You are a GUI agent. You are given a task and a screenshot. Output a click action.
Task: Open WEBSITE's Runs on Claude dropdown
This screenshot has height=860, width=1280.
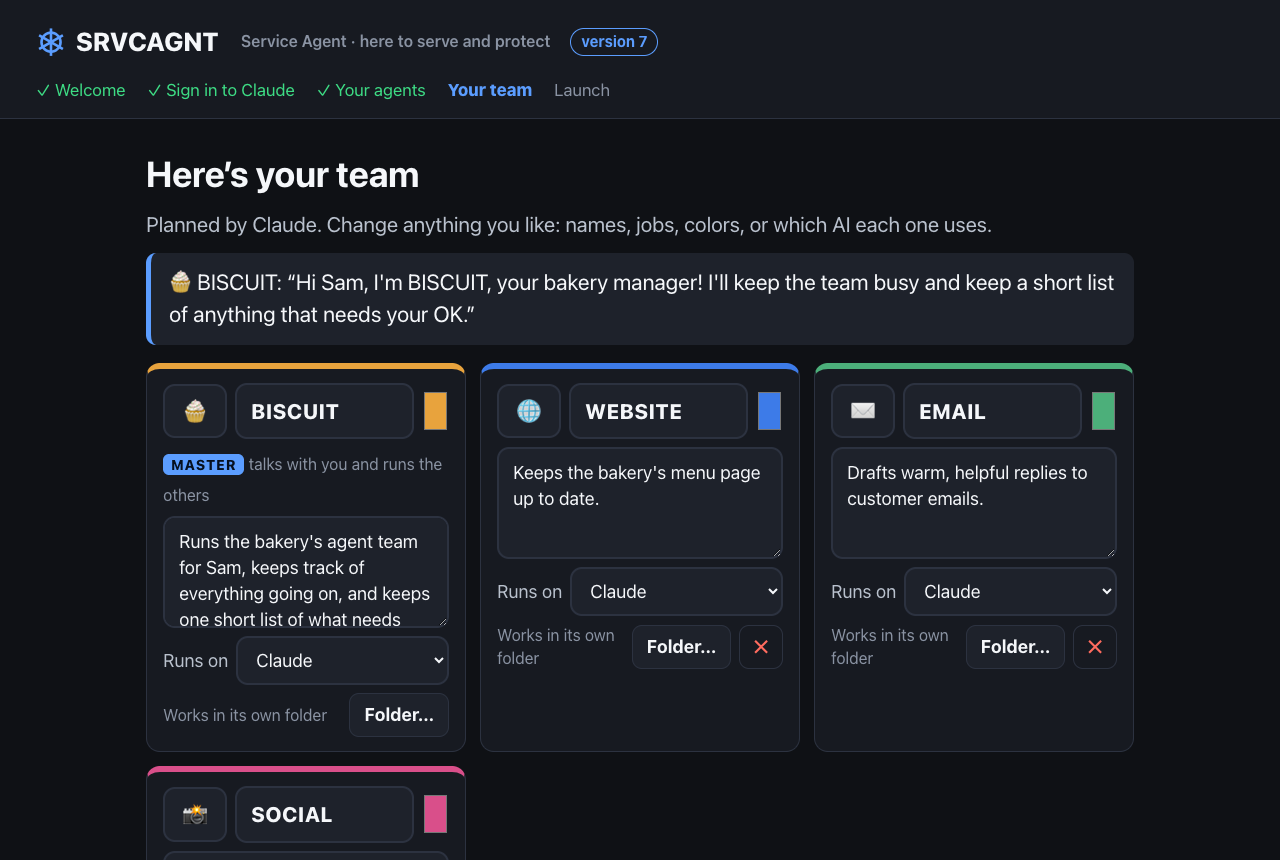click(x=676, y=592)
